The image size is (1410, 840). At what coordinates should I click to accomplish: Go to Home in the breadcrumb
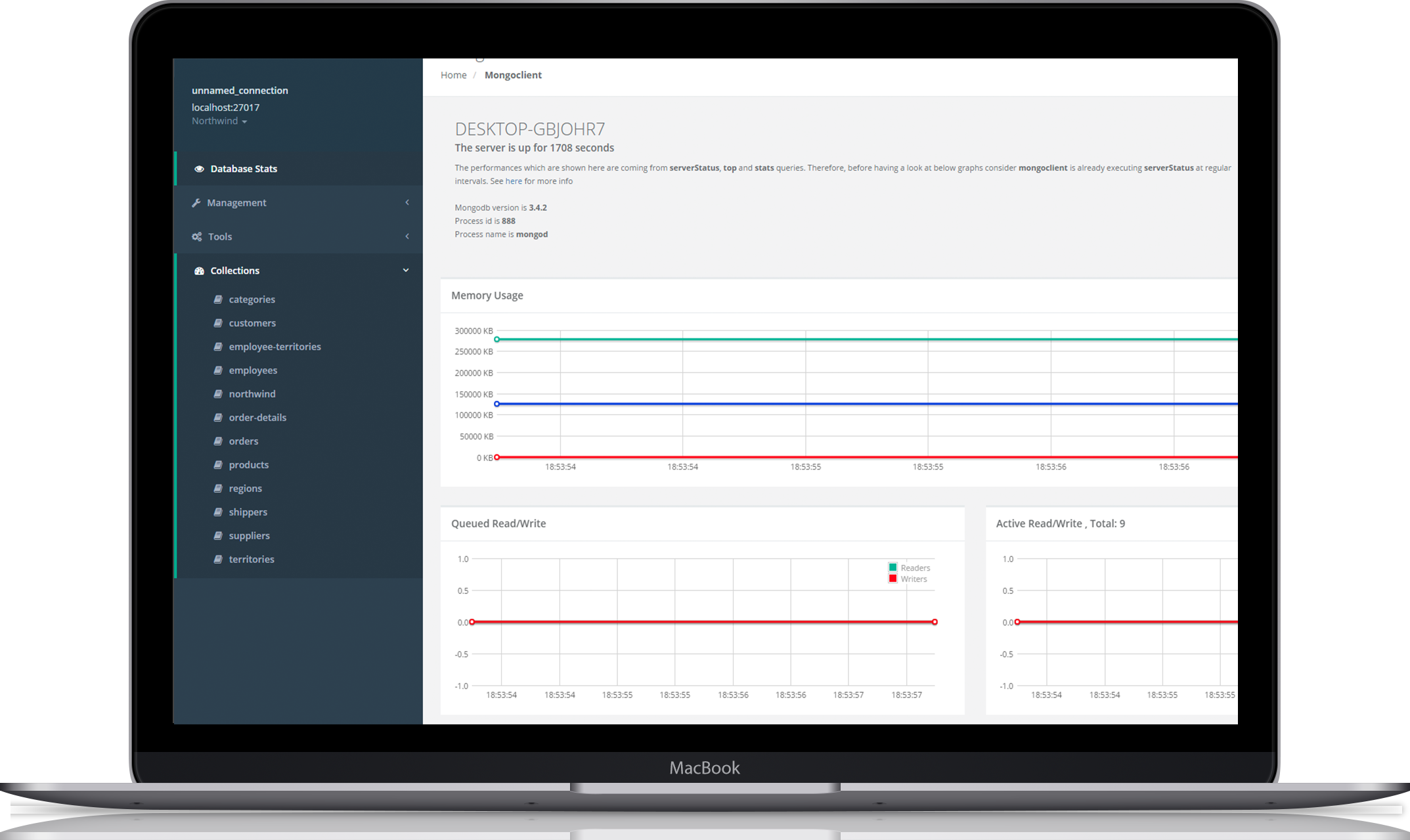[453, 75]
